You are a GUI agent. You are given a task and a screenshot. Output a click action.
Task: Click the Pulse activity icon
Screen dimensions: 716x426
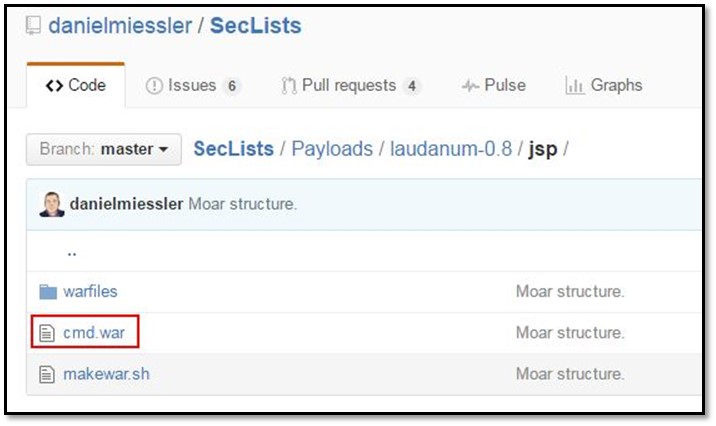click(469, 86)
